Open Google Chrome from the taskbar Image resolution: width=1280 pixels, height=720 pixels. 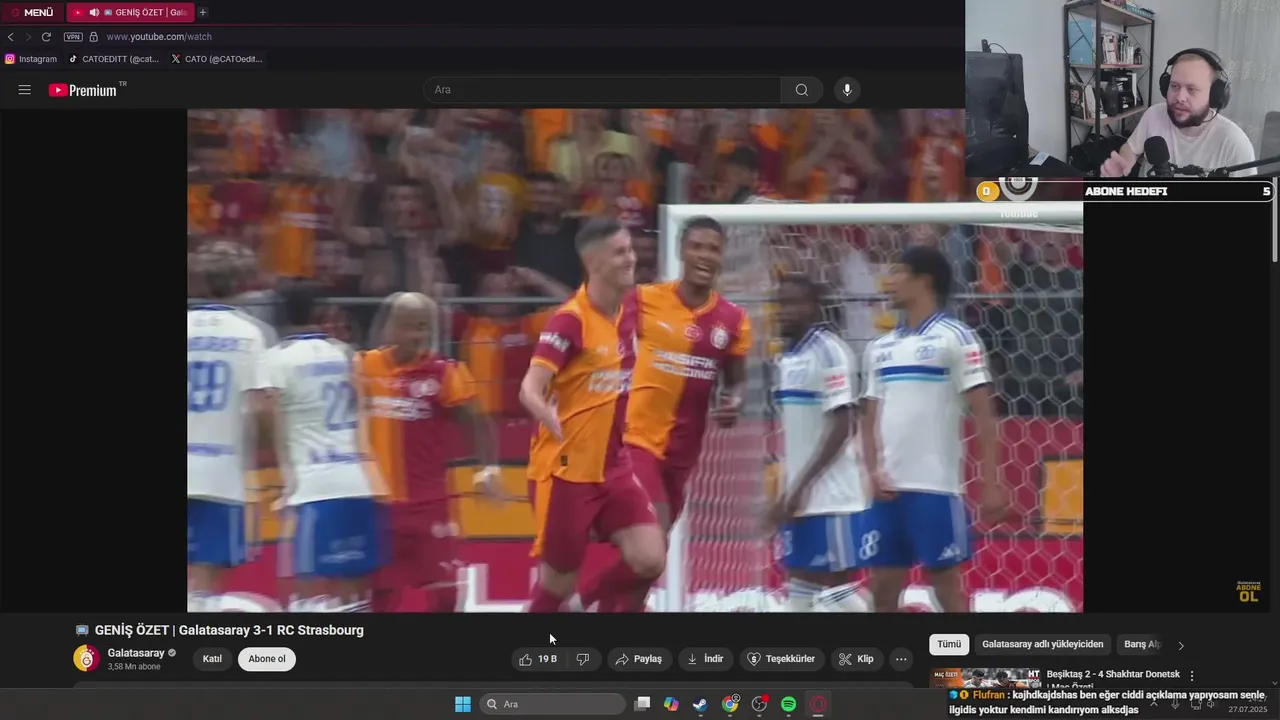click(730, 704)
